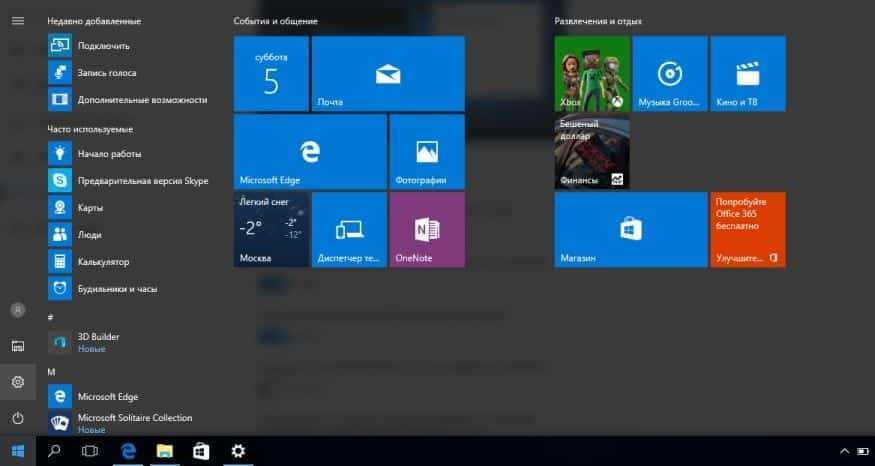Open the Microsoft Edge wide tile

(x=310, y=152)
